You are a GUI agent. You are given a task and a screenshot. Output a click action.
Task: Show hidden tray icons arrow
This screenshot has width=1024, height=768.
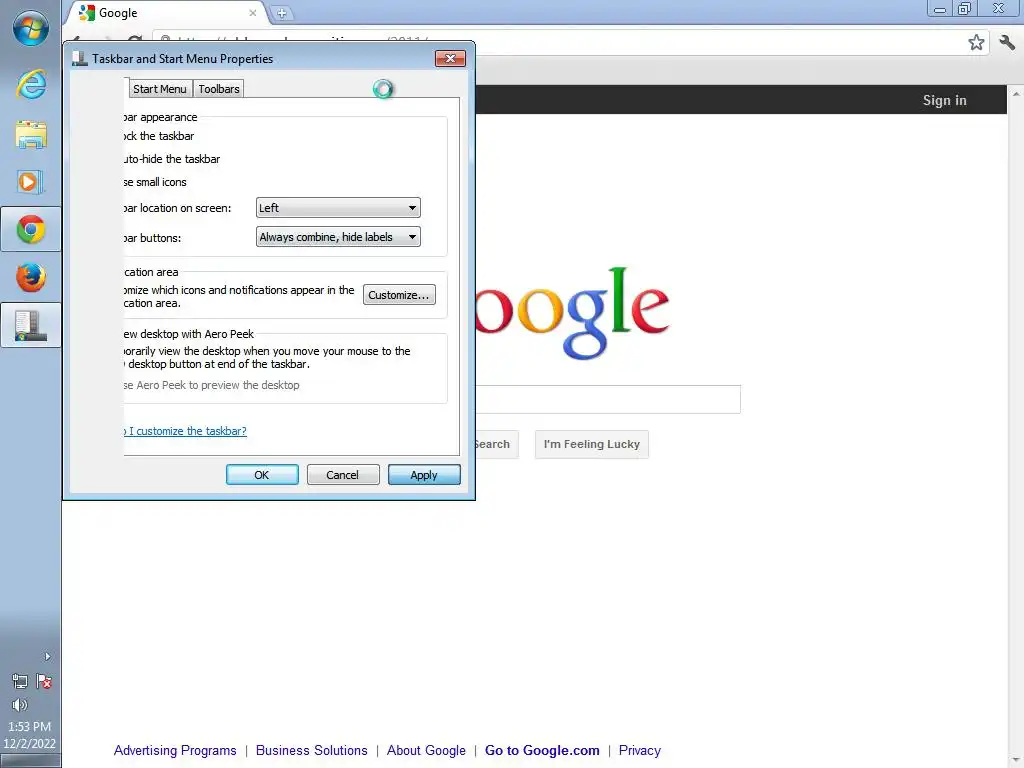click(x=47, y=656)
